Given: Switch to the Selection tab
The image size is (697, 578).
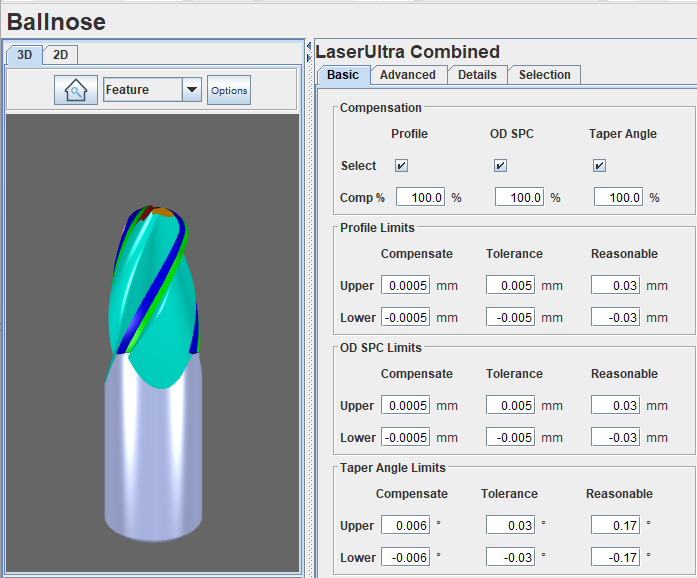Looking at the screenshot, I should (544, 75).
